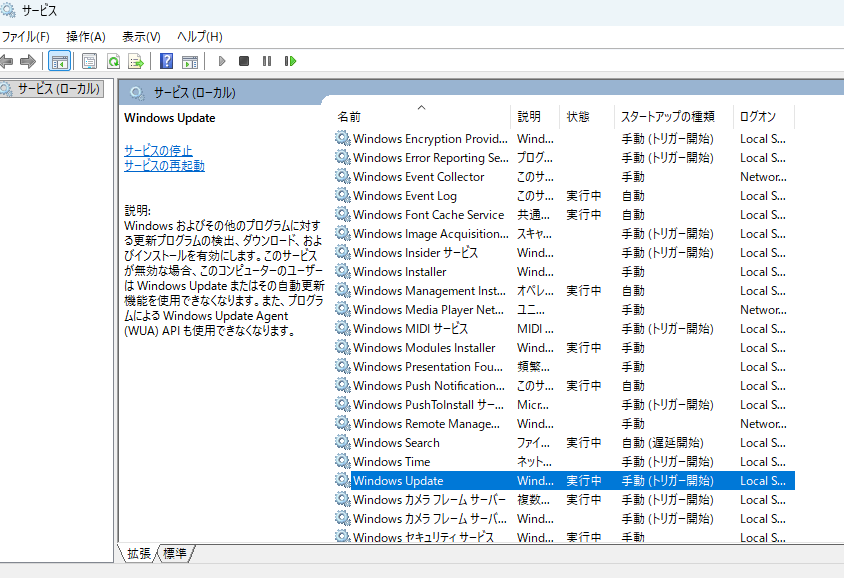Click gear icon beside Windows Time
This screenshot has width=844, height=578.
[x=342, y=461]
